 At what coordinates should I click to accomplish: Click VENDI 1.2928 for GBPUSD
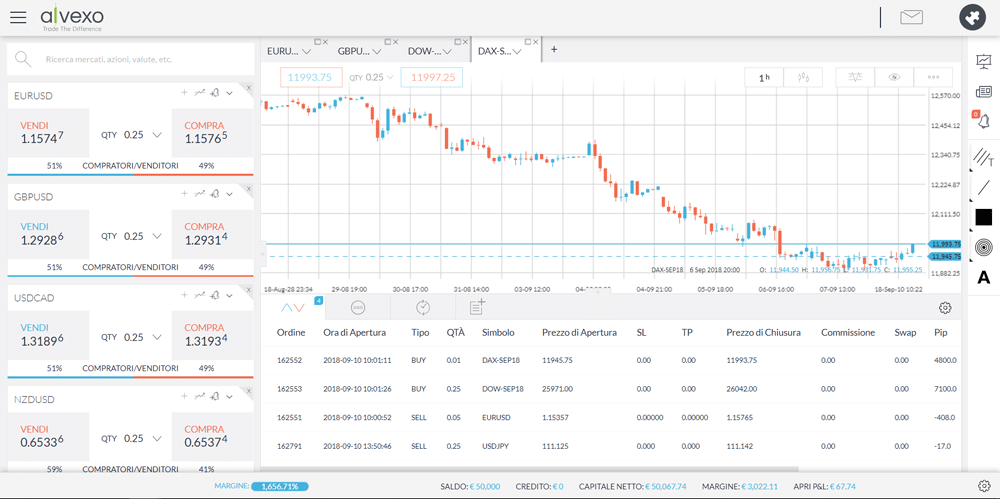pos(48,234)
